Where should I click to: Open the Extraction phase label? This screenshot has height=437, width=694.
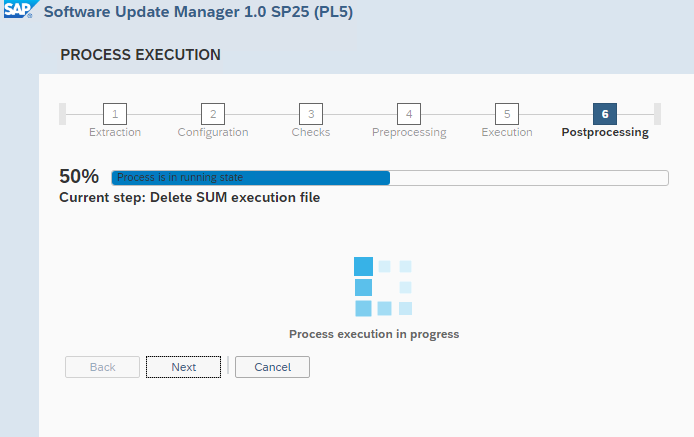click(x=115, y=132)
